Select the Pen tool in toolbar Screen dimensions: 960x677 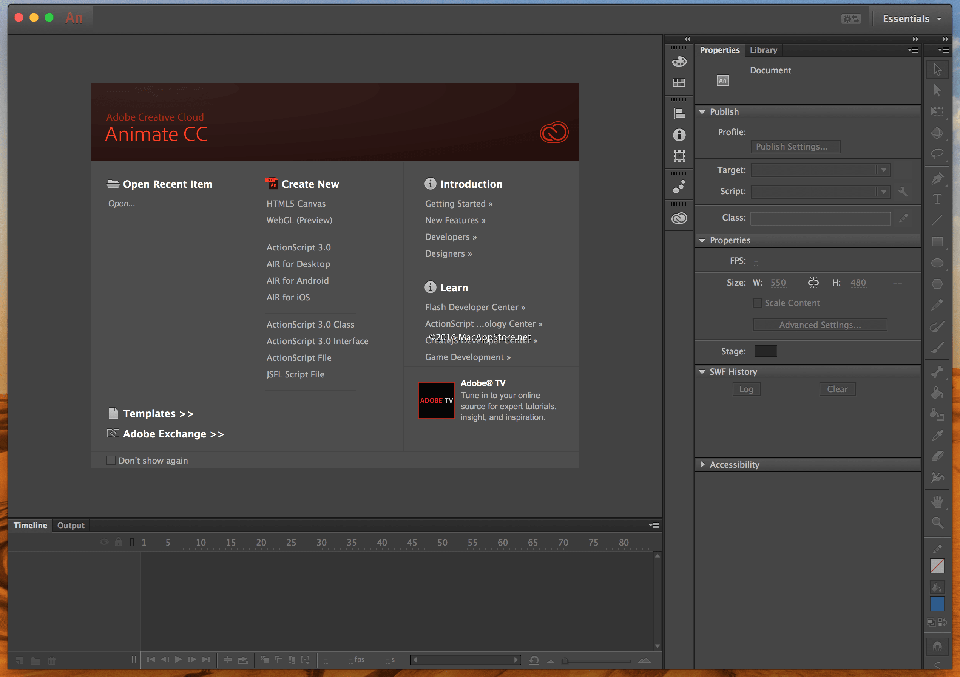(937, 178)
